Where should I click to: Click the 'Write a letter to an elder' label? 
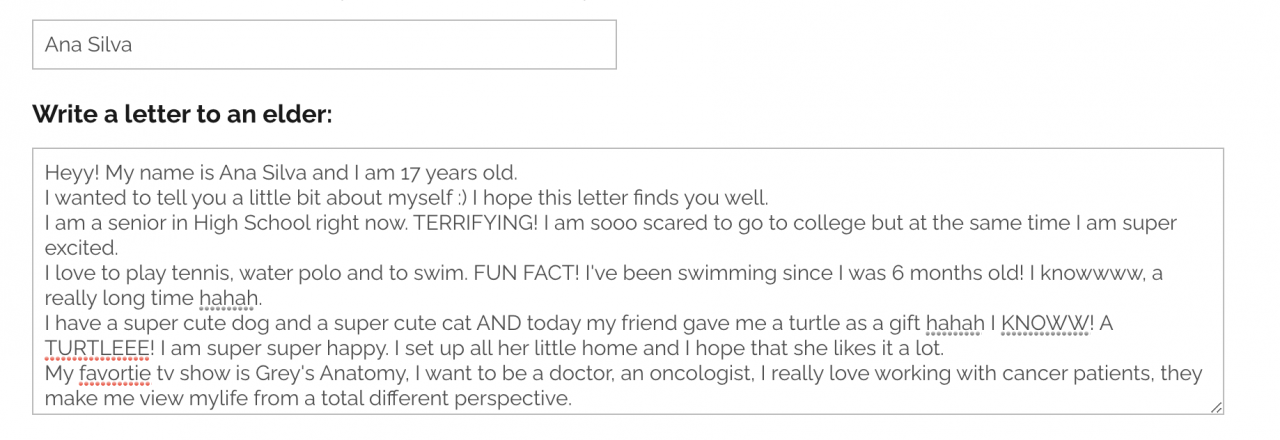click(x=182, y=114)
